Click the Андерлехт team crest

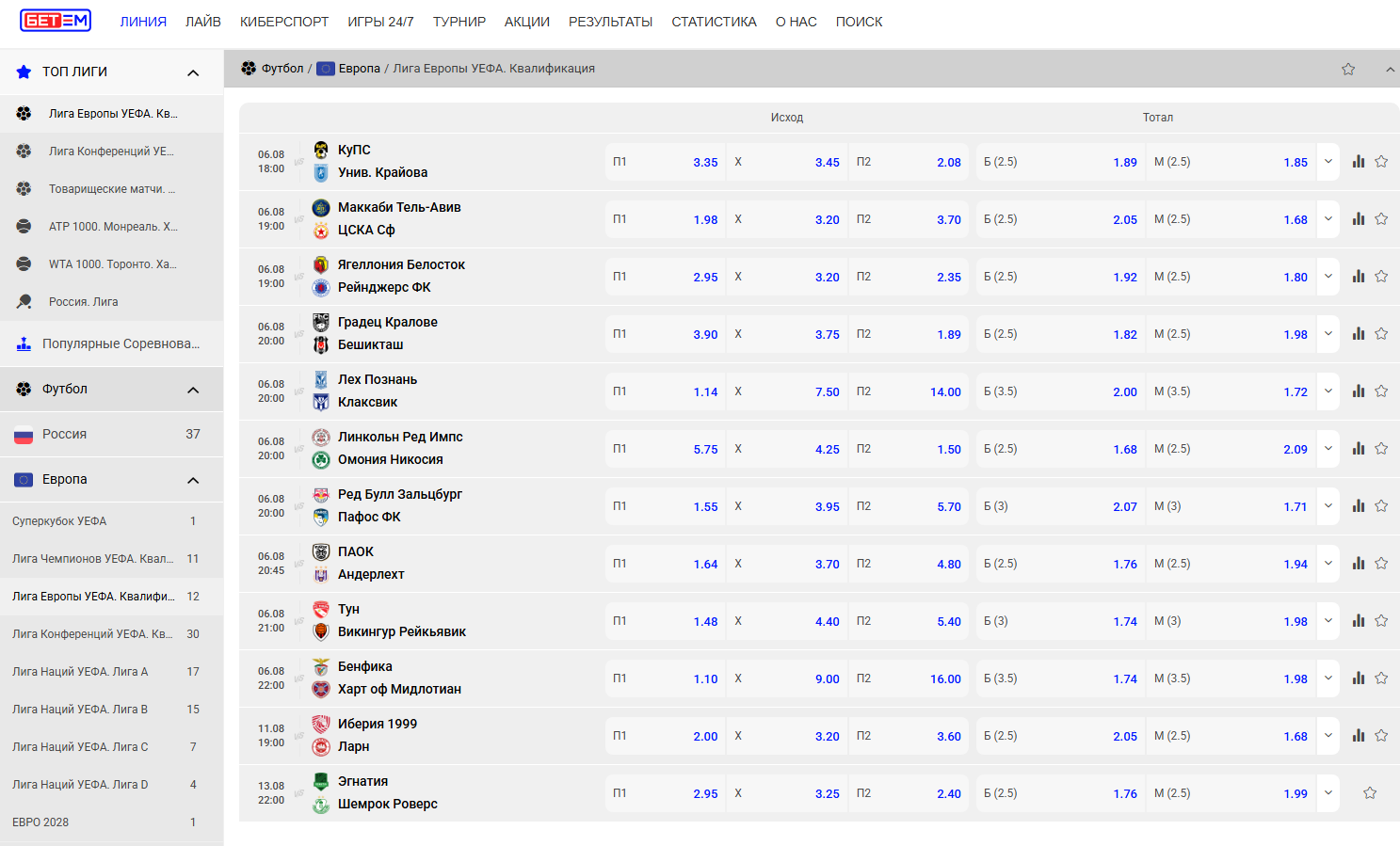[321, 574]
